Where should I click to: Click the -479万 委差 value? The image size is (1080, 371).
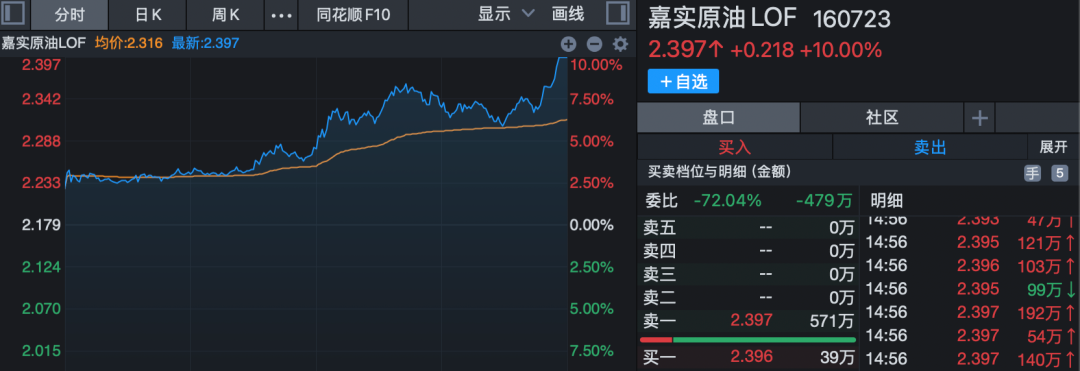pos(824,201)
